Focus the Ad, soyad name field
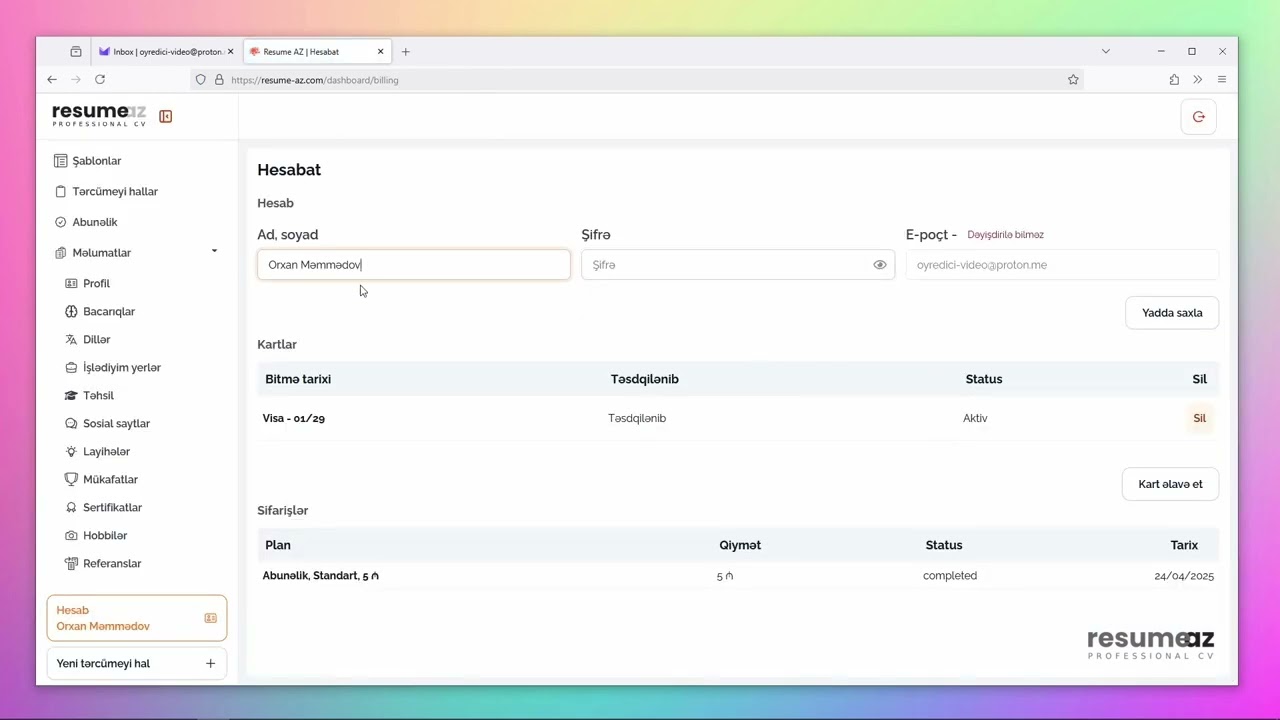 [x=414, y=265]
